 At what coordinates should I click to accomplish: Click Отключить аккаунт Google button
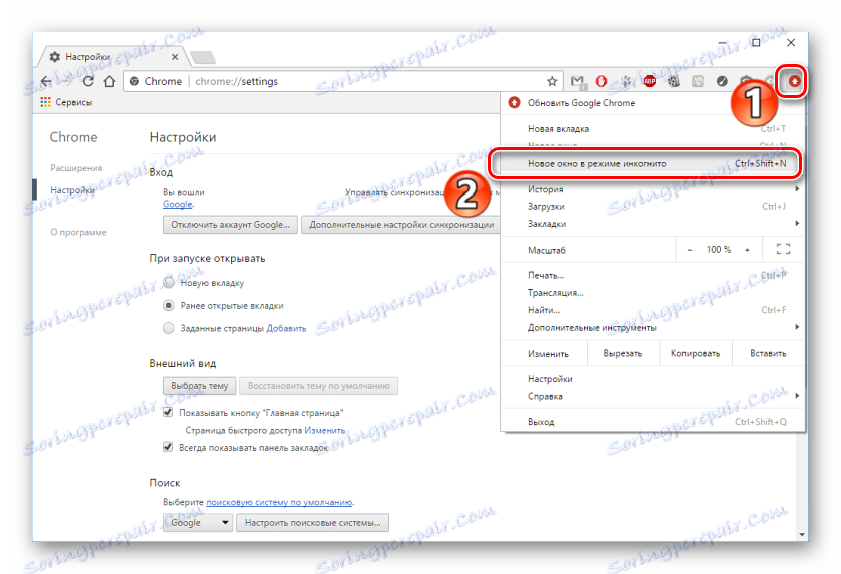(x=230, y=225)
